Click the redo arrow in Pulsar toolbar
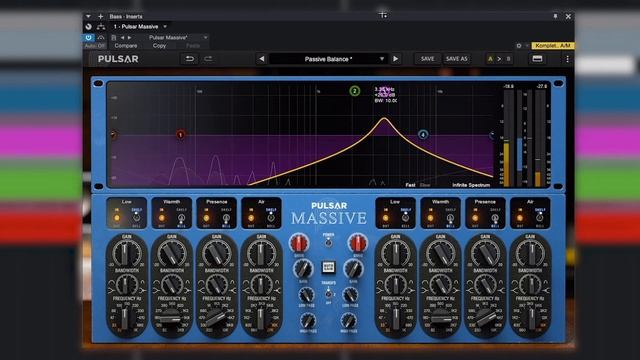 coord(208,59)
